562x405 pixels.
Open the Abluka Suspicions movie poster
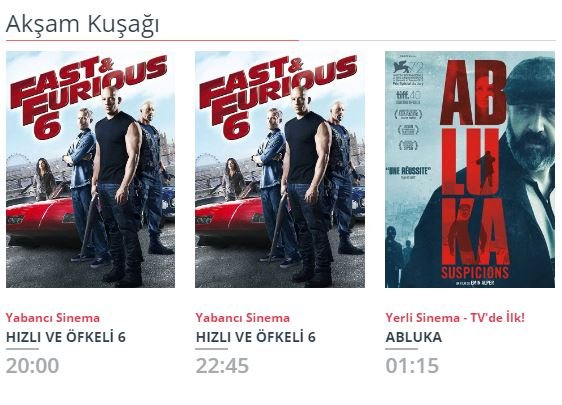click(470, 169)
